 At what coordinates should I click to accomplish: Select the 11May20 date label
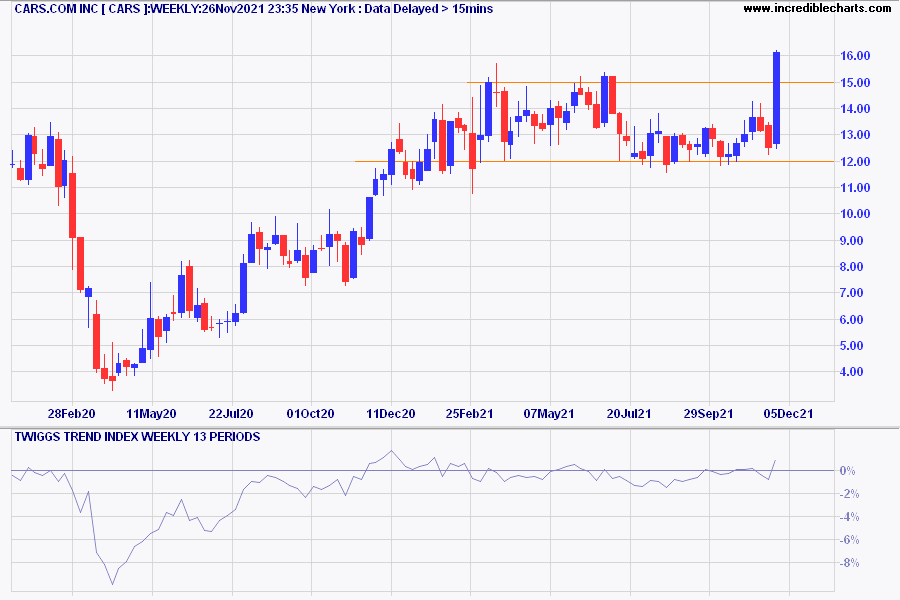tap(152, 413)
